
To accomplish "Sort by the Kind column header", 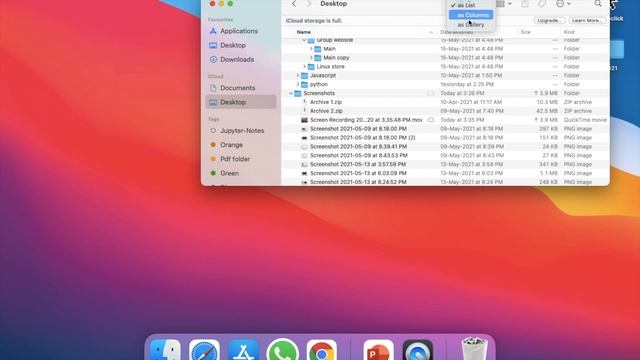I will point(569,32).
